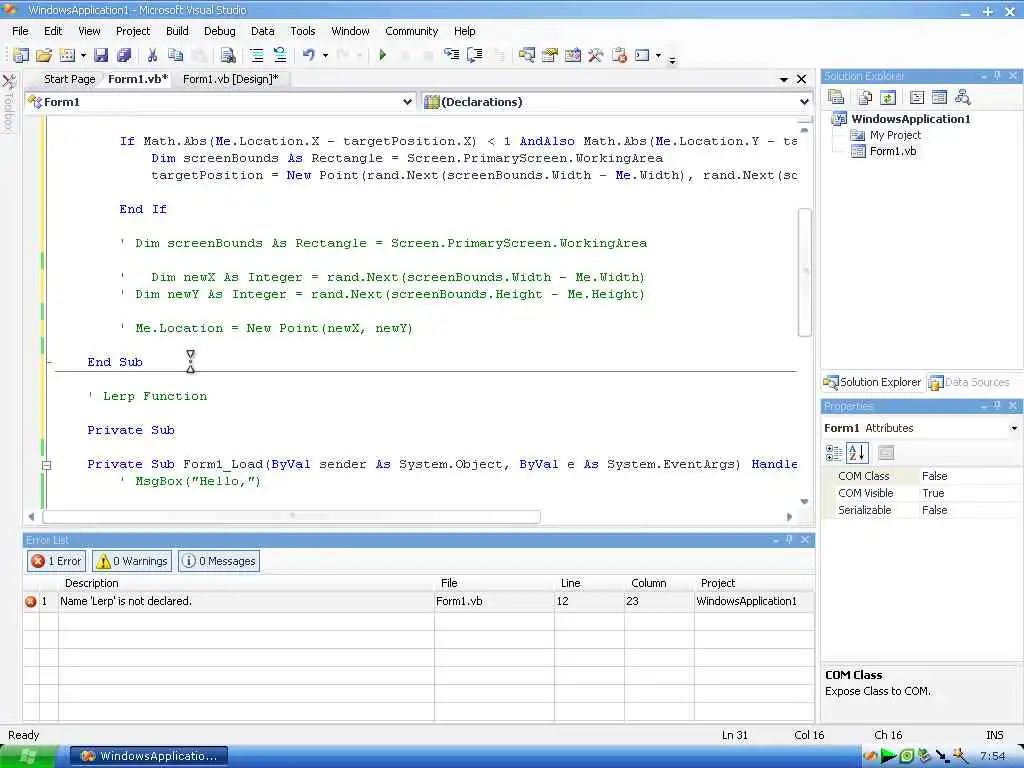Toggle the 0 Messages filter button
Screen dimensions: 1024x768
tap(219, 561)
